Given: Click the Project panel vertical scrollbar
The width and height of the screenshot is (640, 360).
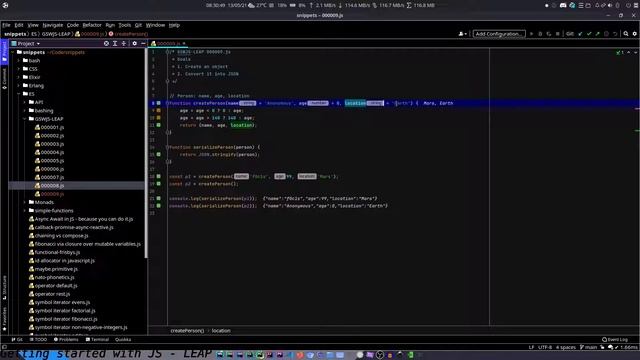Looking at the screenshot, I should click(146, 153).
